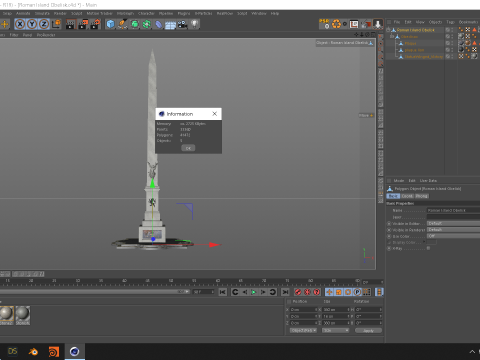Switch to the Basic attributes tab

pyautogui.click(x=393, y=196)
